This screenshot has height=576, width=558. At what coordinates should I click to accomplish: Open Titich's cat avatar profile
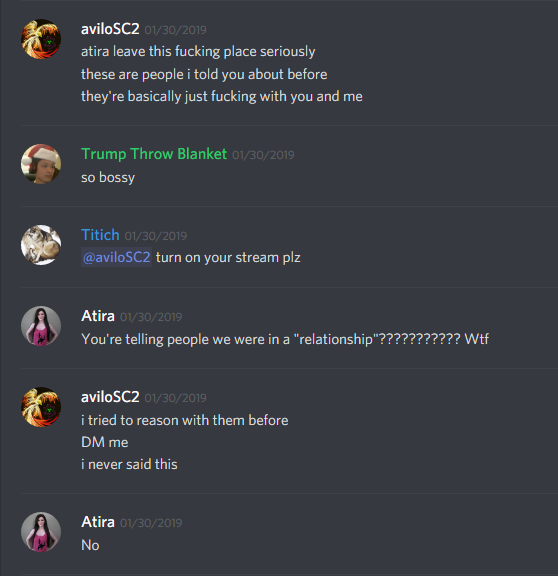point(41,245)
